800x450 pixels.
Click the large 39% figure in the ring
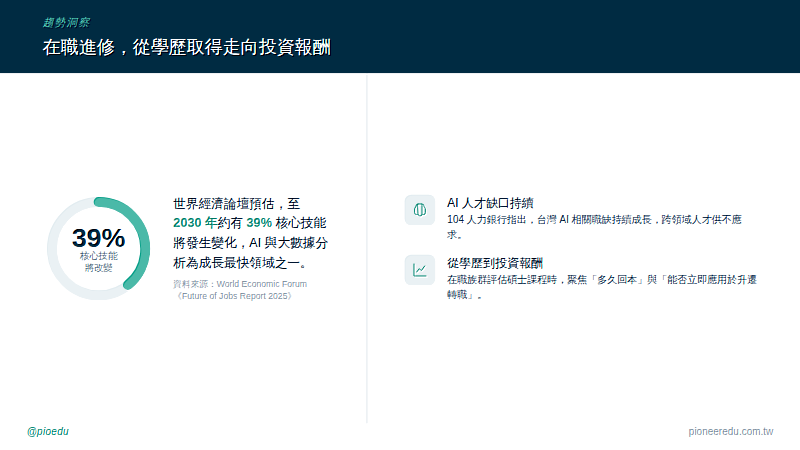[x=98, y=238]
